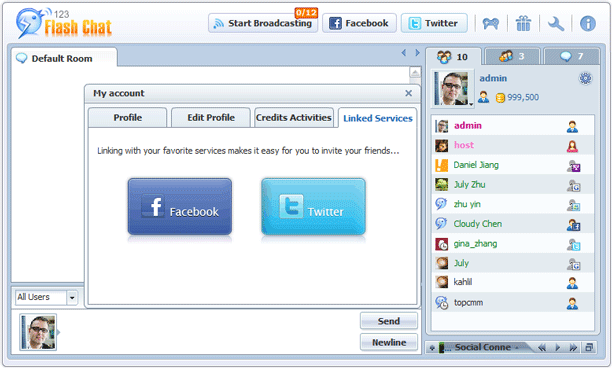Select kahlil in the user list
Screen dimensions: 612x368
[513, 282]
